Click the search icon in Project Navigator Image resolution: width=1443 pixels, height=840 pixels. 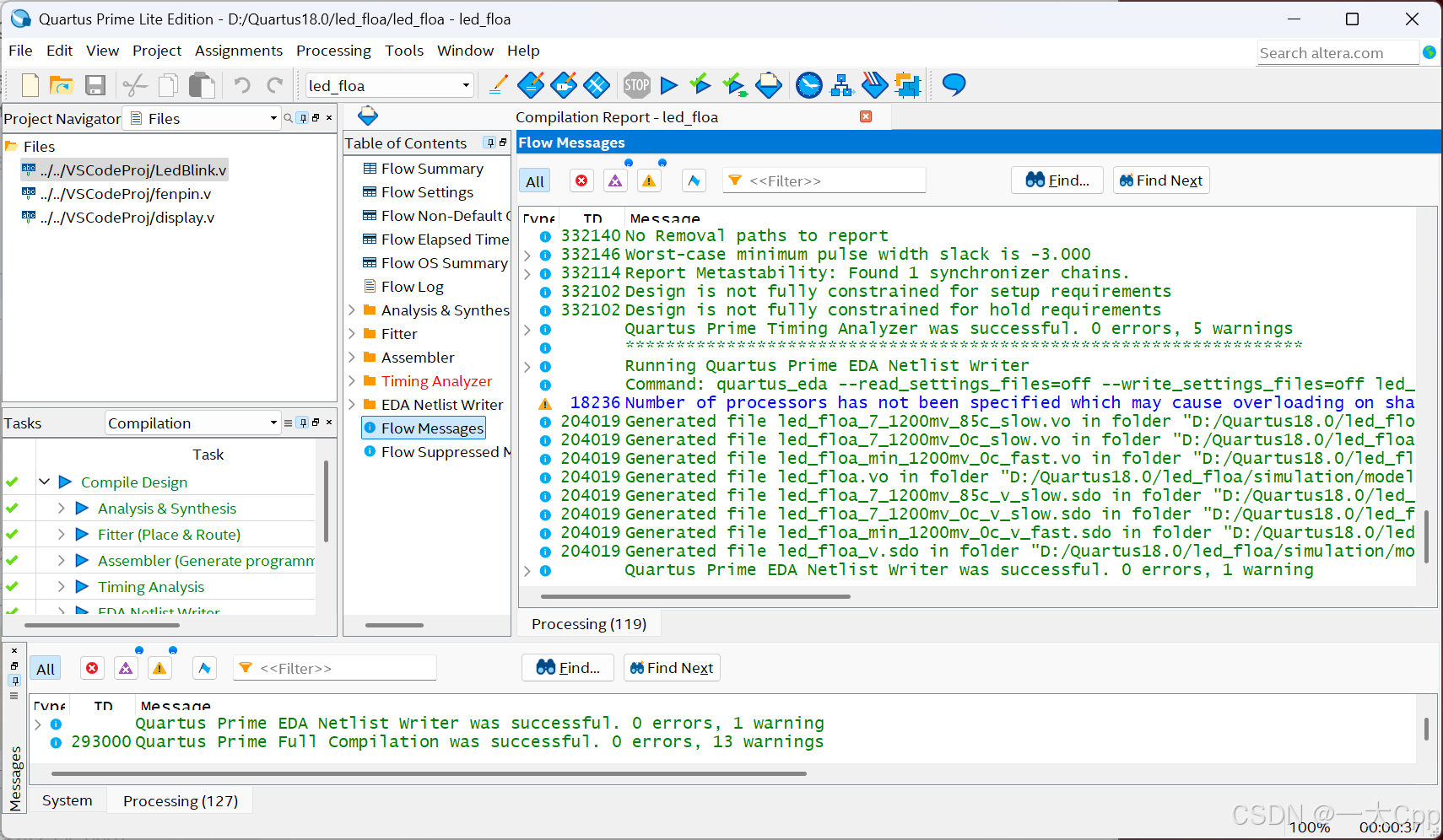[x=289, y=118]
